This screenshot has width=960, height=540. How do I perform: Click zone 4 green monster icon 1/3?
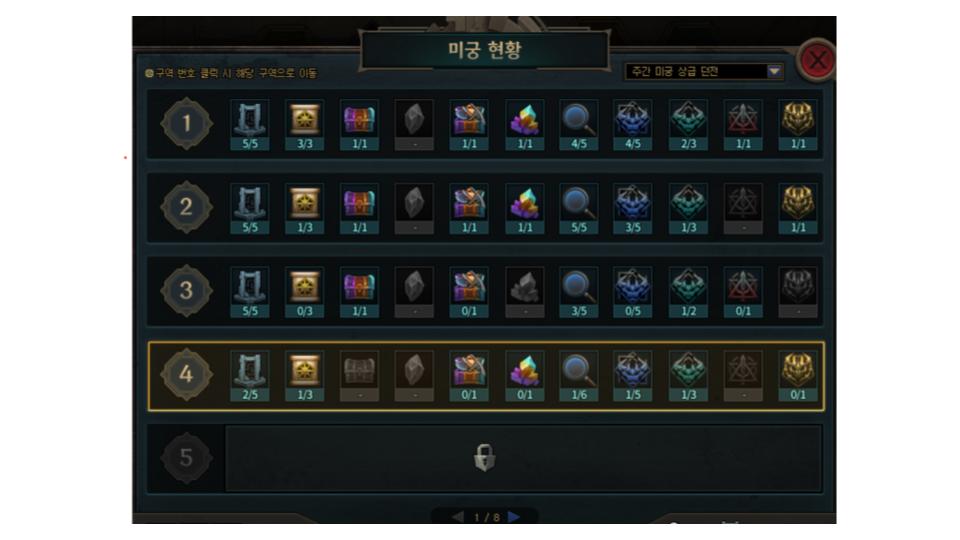point(688,376)
